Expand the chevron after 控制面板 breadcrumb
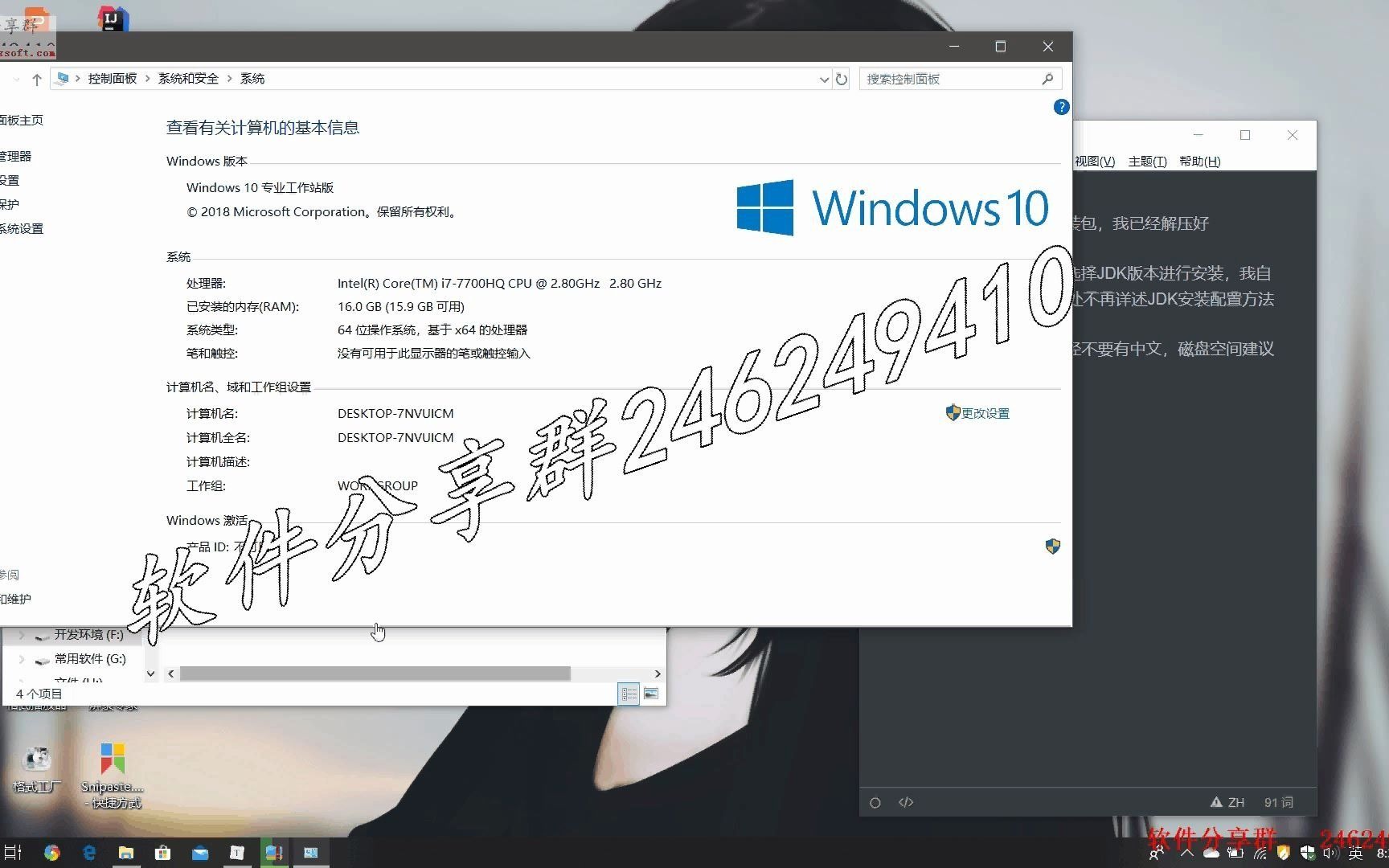Image resolution: width=1389 pixels, height=868 pixels. (x=148, y=79)
